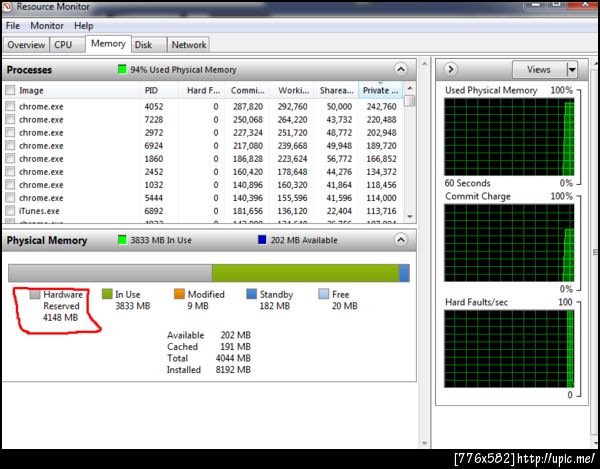Click the Hard Faults/sec graph
This screenshot has width=600, height=469.
click(x=509, y=349)
